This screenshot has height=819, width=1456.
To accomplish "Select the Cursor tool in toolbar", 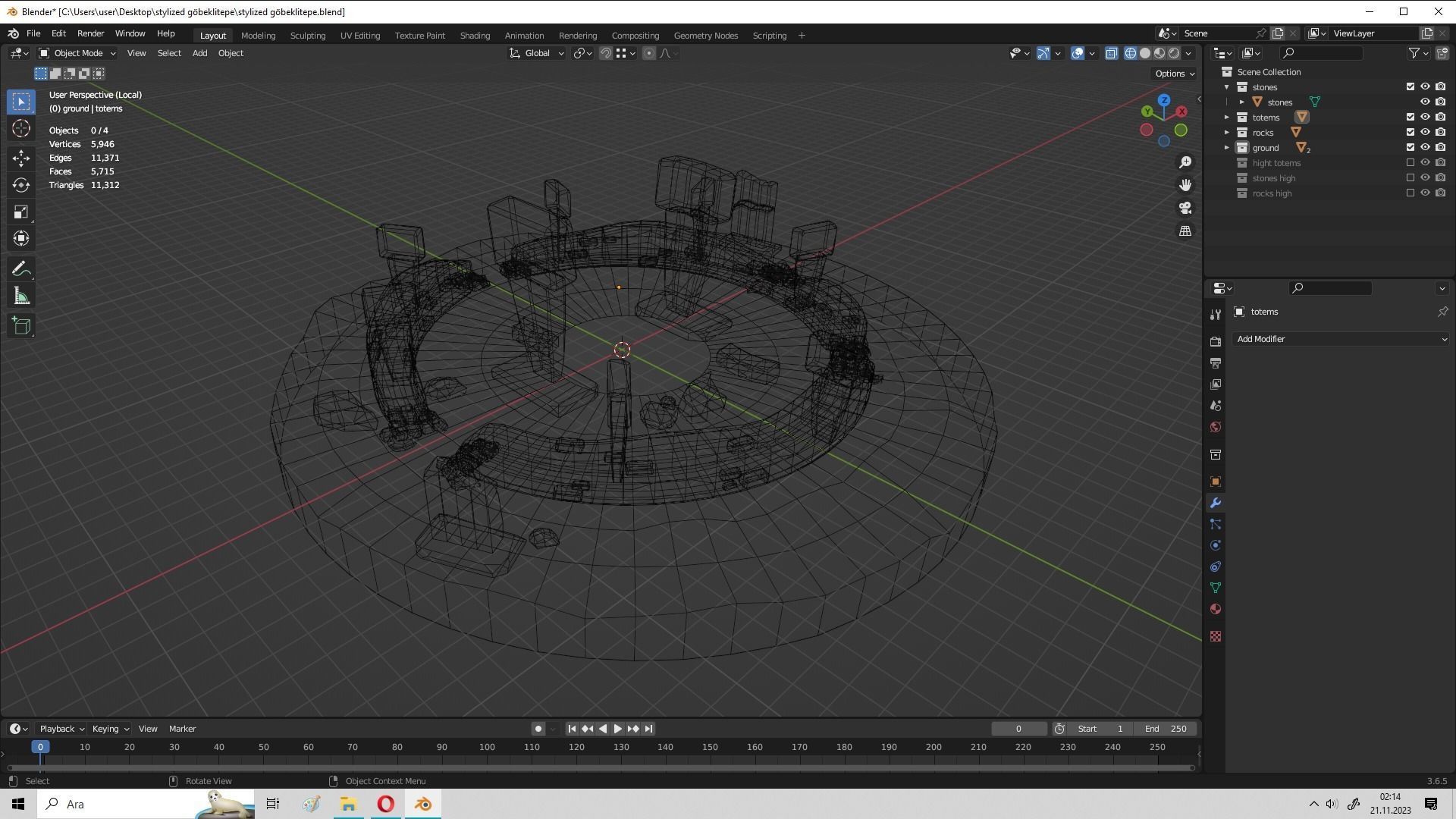I will (21, 128).
